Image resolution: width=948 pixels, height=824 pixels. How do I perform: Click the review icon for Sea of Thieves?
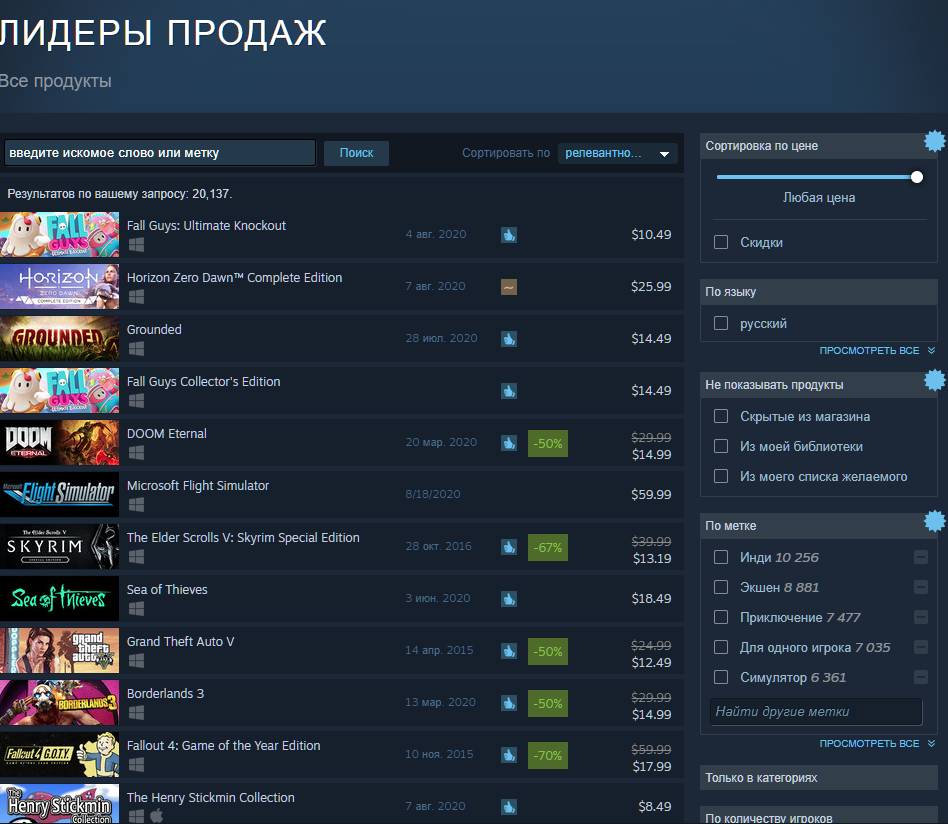[x=509, y=599]
